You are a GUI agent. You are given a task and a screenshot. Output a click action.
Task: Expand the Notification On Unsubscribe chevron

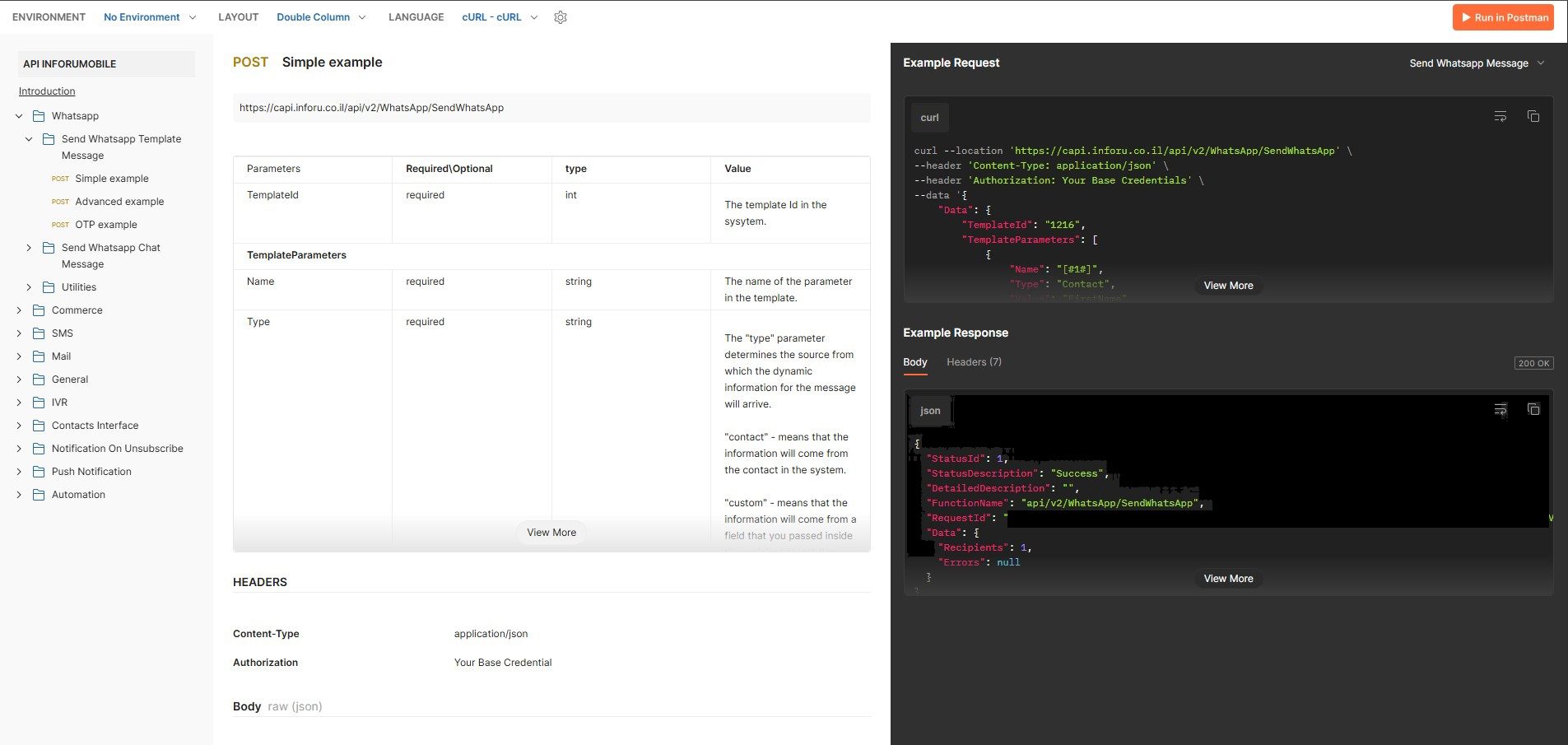pyautogui.click(x=19, y=449)
